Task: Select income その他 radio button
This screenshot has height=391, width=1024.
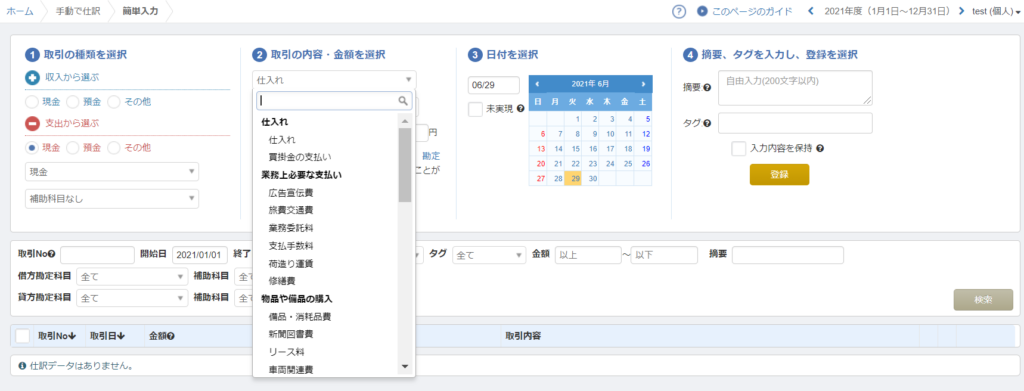Action: pos(114,102)
